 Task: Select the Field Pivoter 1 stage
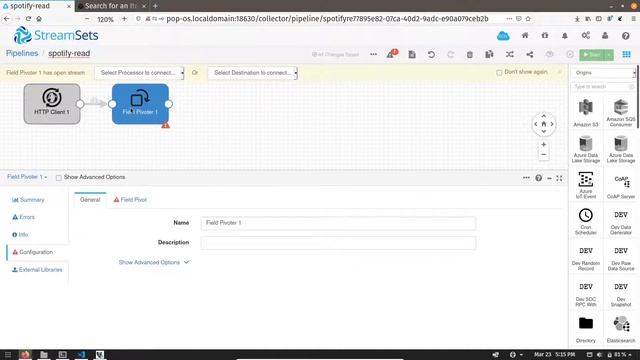click(x=140, y=104)
